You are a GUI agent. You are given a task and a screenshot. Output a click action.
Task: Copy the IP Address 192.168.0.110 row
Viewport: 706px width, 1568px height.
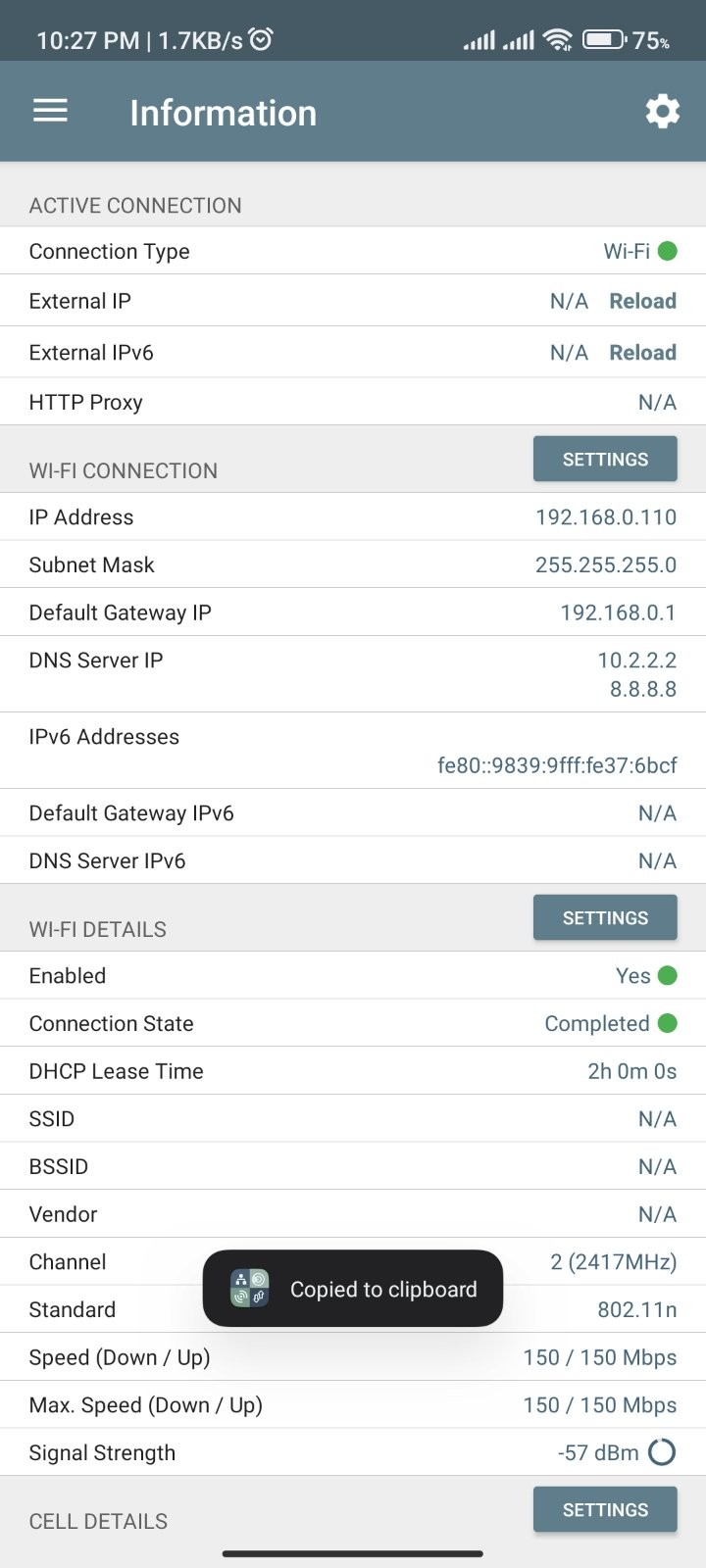click(353, 517)
